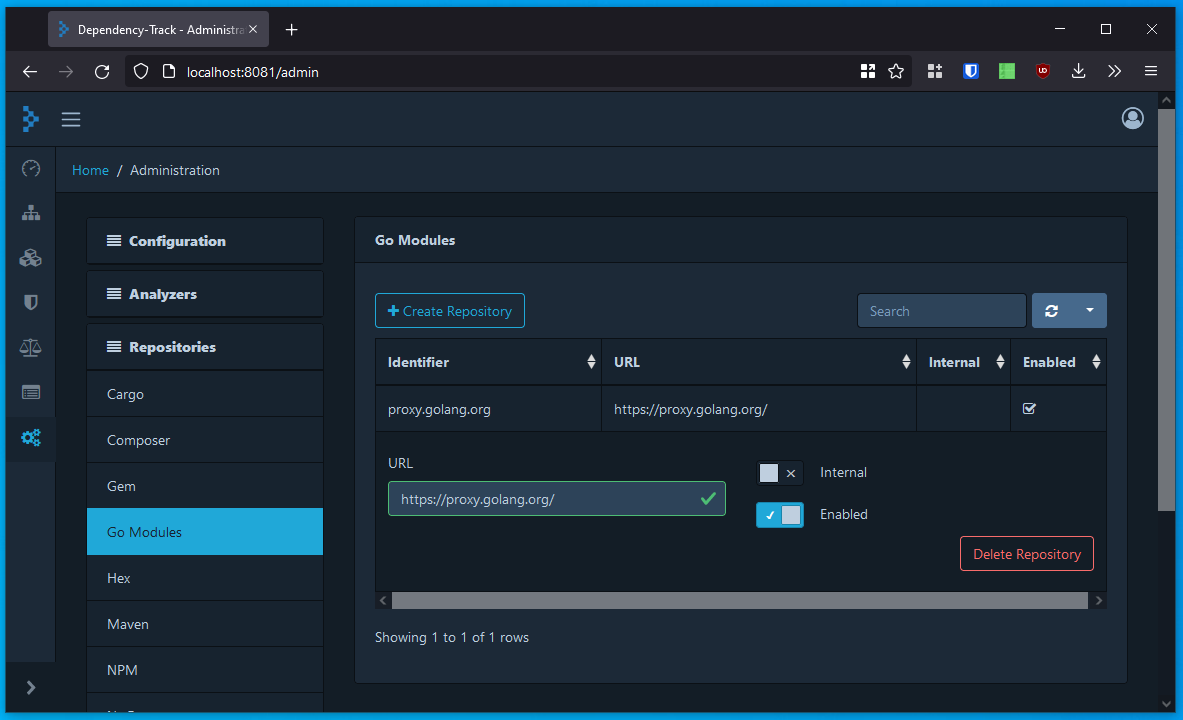Click the Dependency-Track logo icon
The width and height of the screenshot is (1183, 720).
(29, 118)
